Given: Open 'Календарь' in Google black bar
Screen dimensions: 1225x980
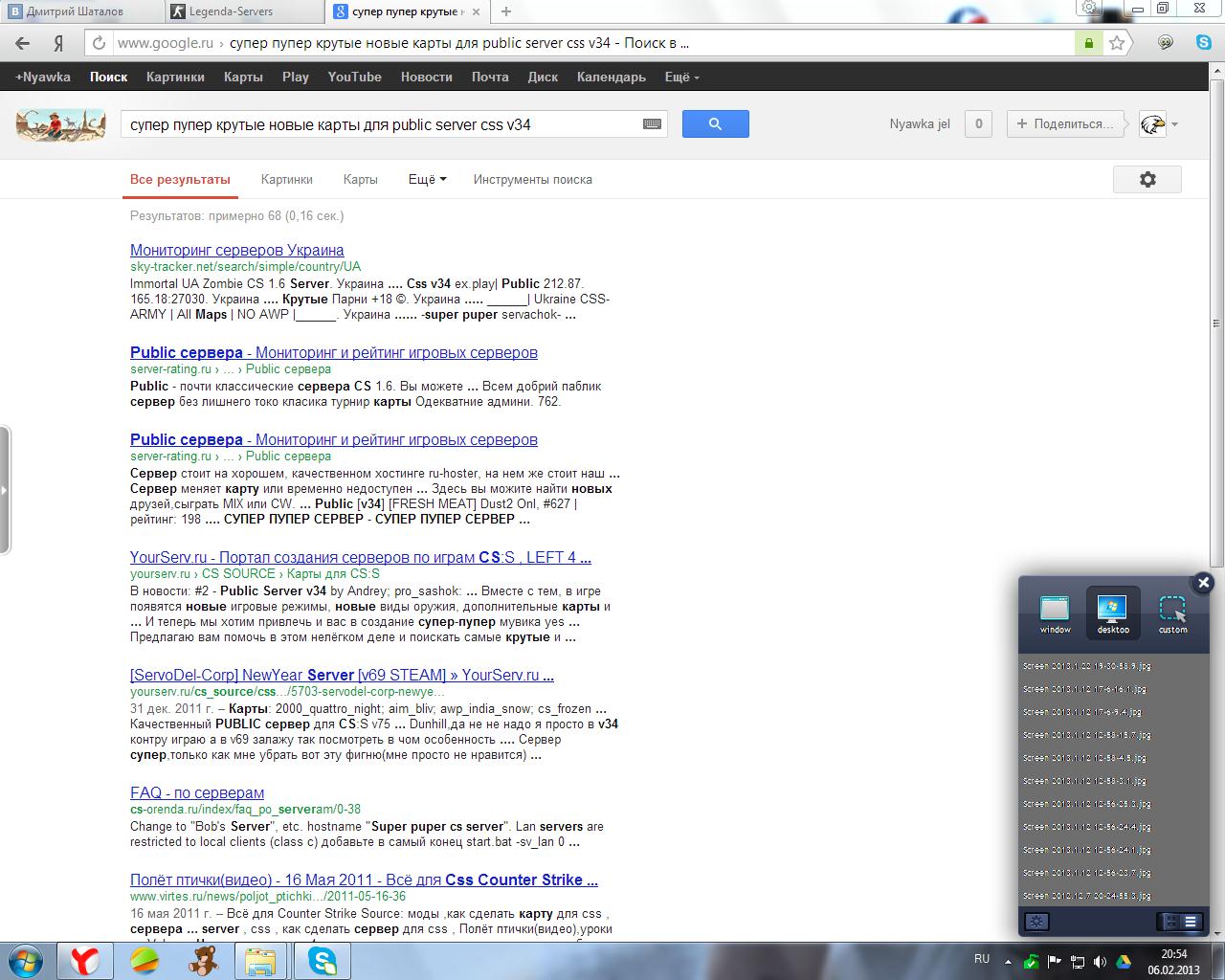Looking at the screenshot, I should [611, 78].
